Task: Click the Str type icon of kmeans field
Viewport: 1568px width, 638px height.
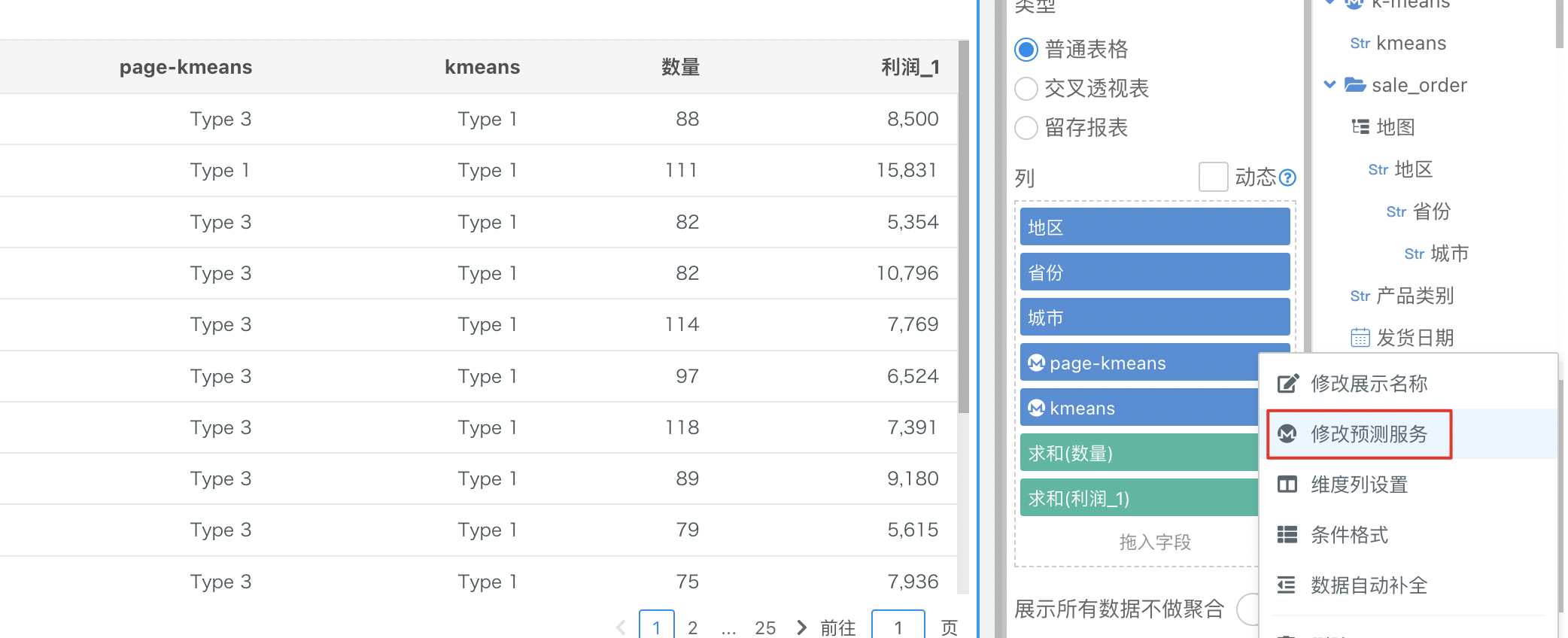Action: click(x=1360, y=44)
